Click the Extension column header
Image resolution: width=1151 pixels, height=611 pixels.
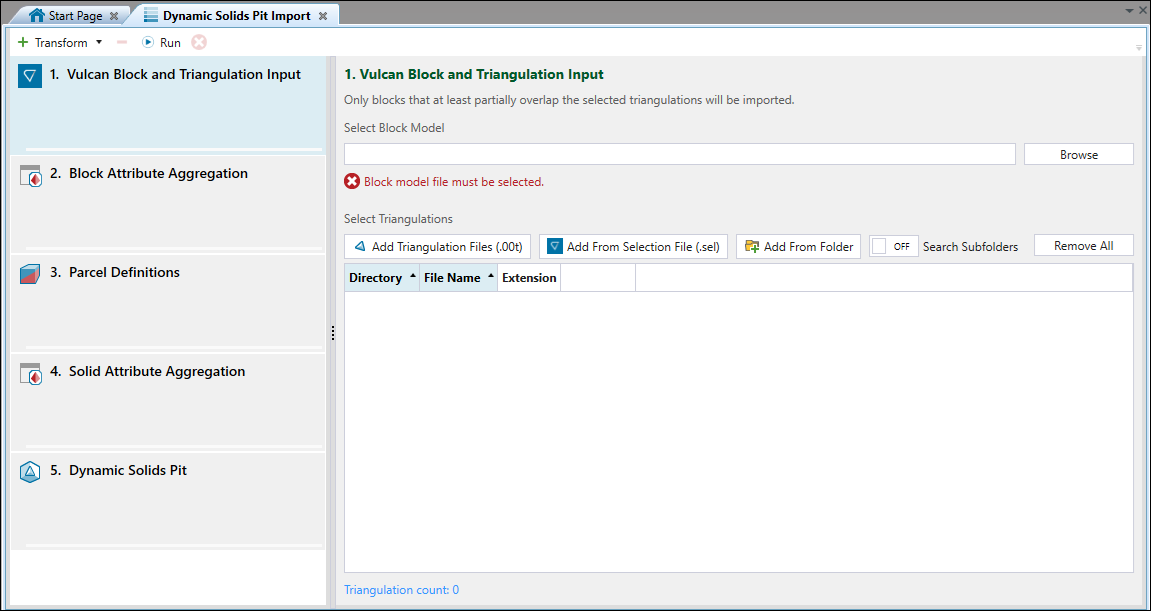coord(529,278)
